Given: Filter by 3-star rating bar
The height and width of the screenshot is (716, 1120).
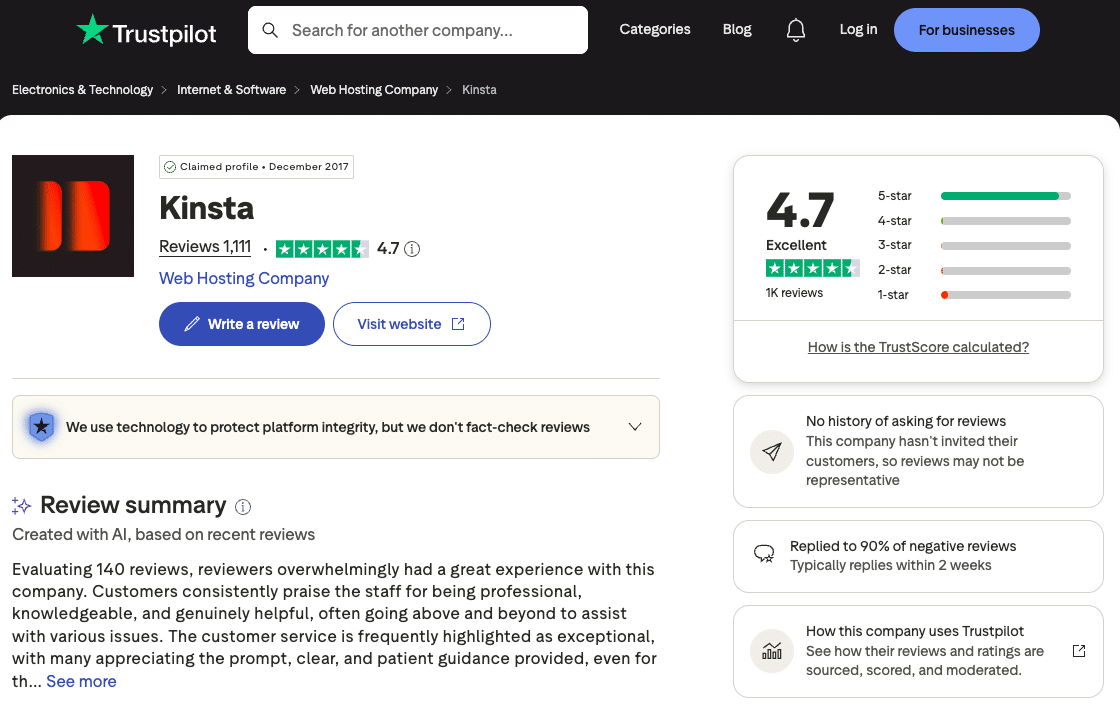Looking at the screenshot, I should (x=974, y=245).
